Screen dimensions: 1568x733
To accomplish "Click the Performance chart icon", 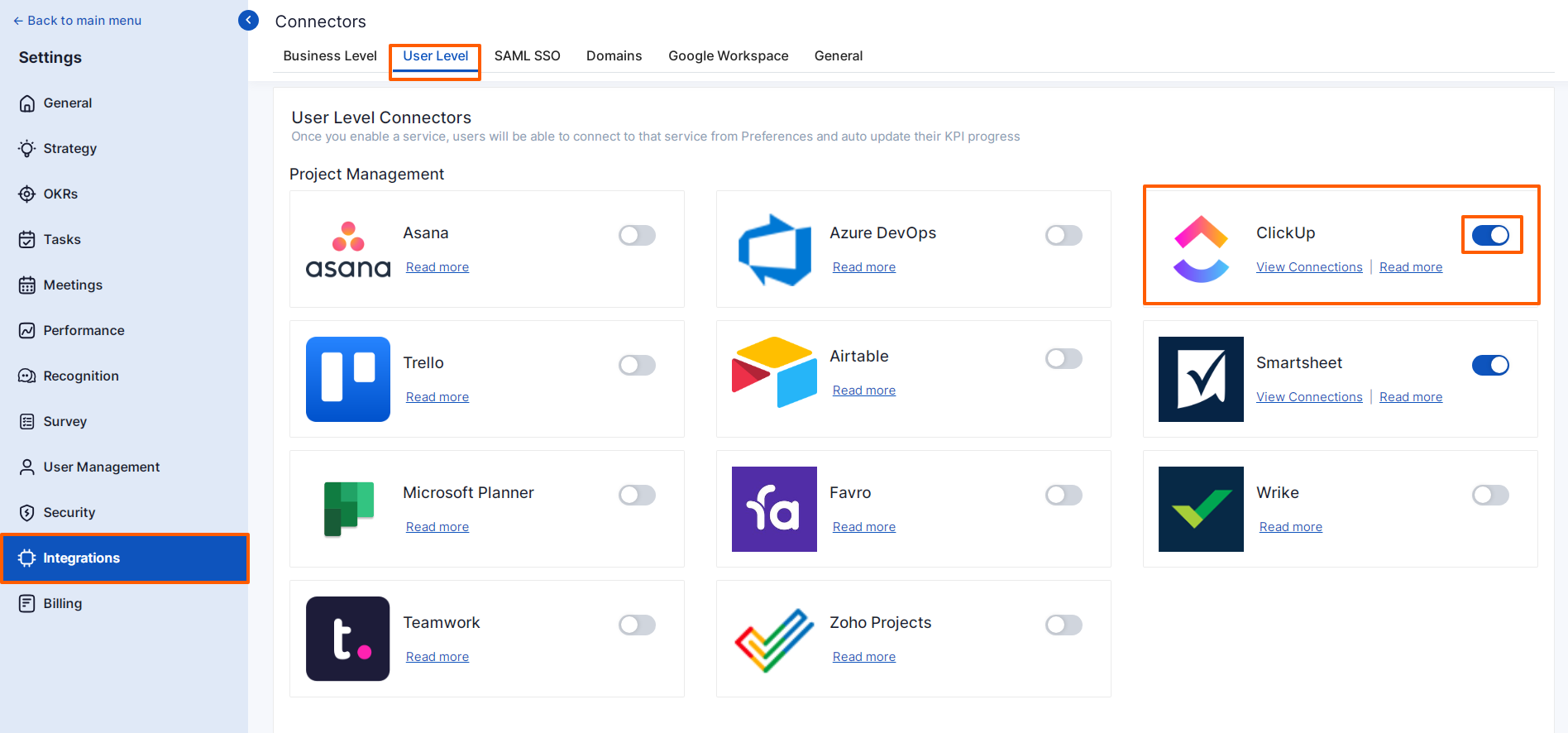I will pos(27,330).
